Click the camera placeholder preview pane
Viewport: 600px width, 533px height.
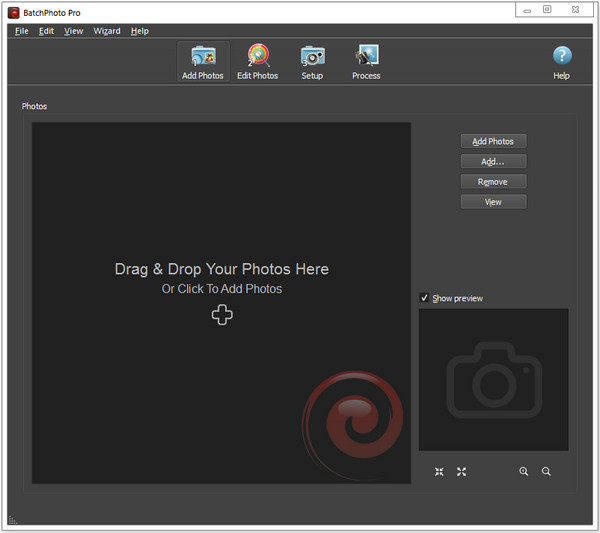point(493,380)
